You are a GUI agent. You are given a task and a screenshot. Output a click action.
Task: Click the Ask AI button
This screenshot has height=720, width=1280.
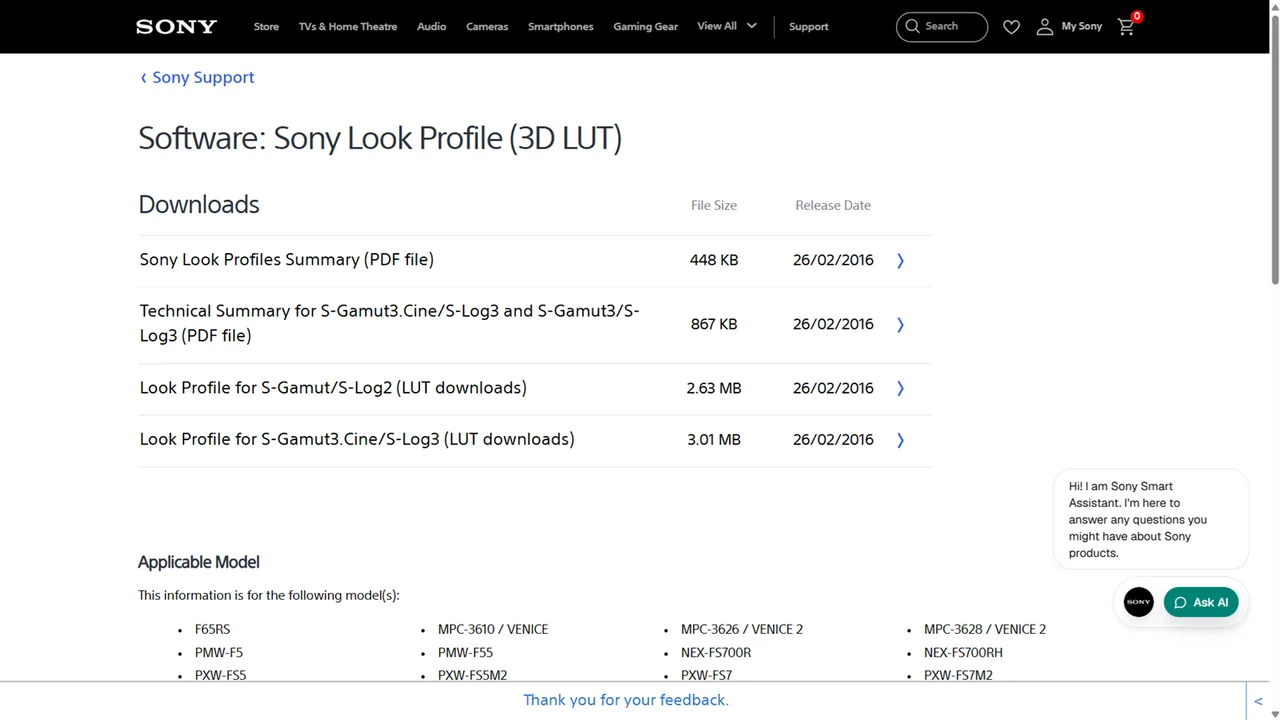pos(1201,602)
